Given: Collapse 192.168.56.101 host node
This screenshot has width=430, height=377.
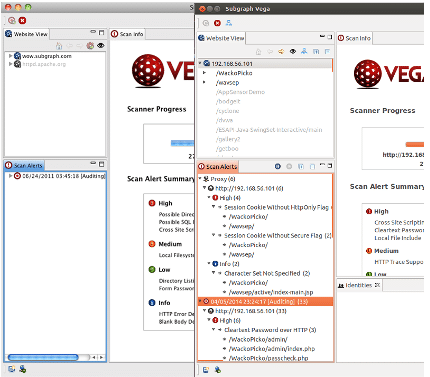Looking at the screenshot, I should point(200,63).
